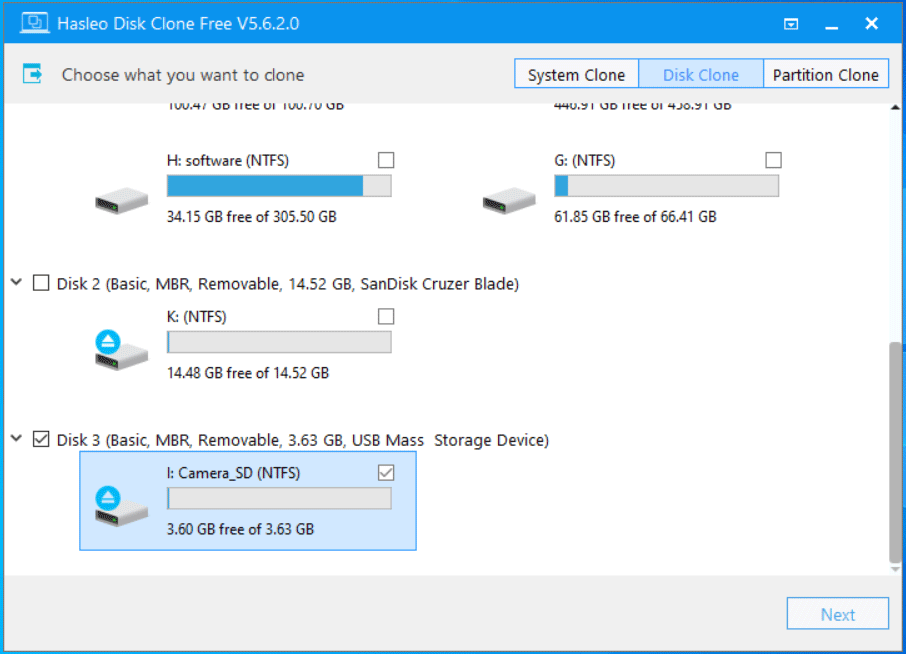Collapse the Disk 3 partition list

pyautogui.click(x=17, y=439)
